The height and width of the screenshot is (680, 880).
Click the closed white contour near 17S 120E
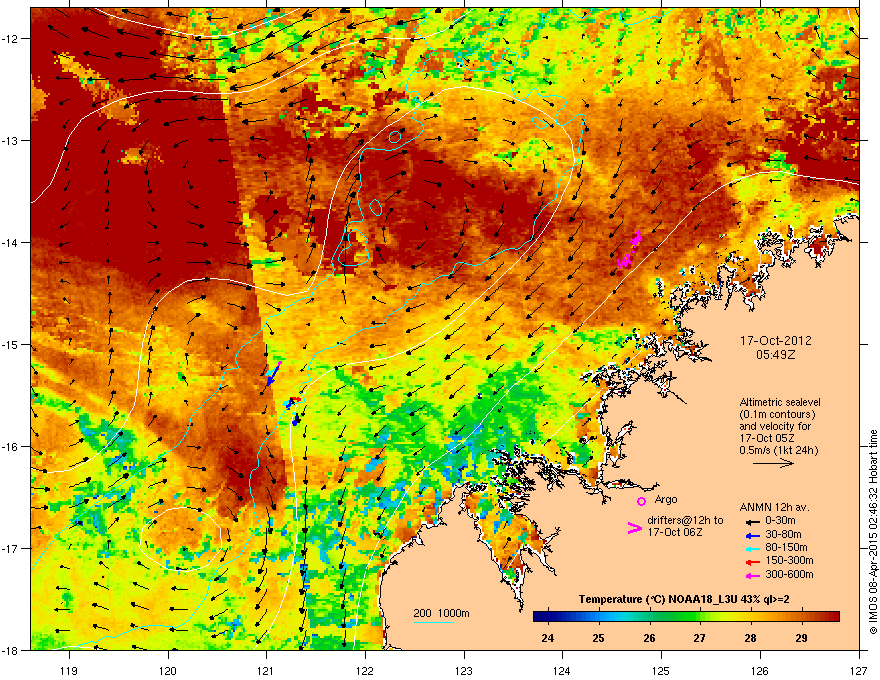(181, 539)
